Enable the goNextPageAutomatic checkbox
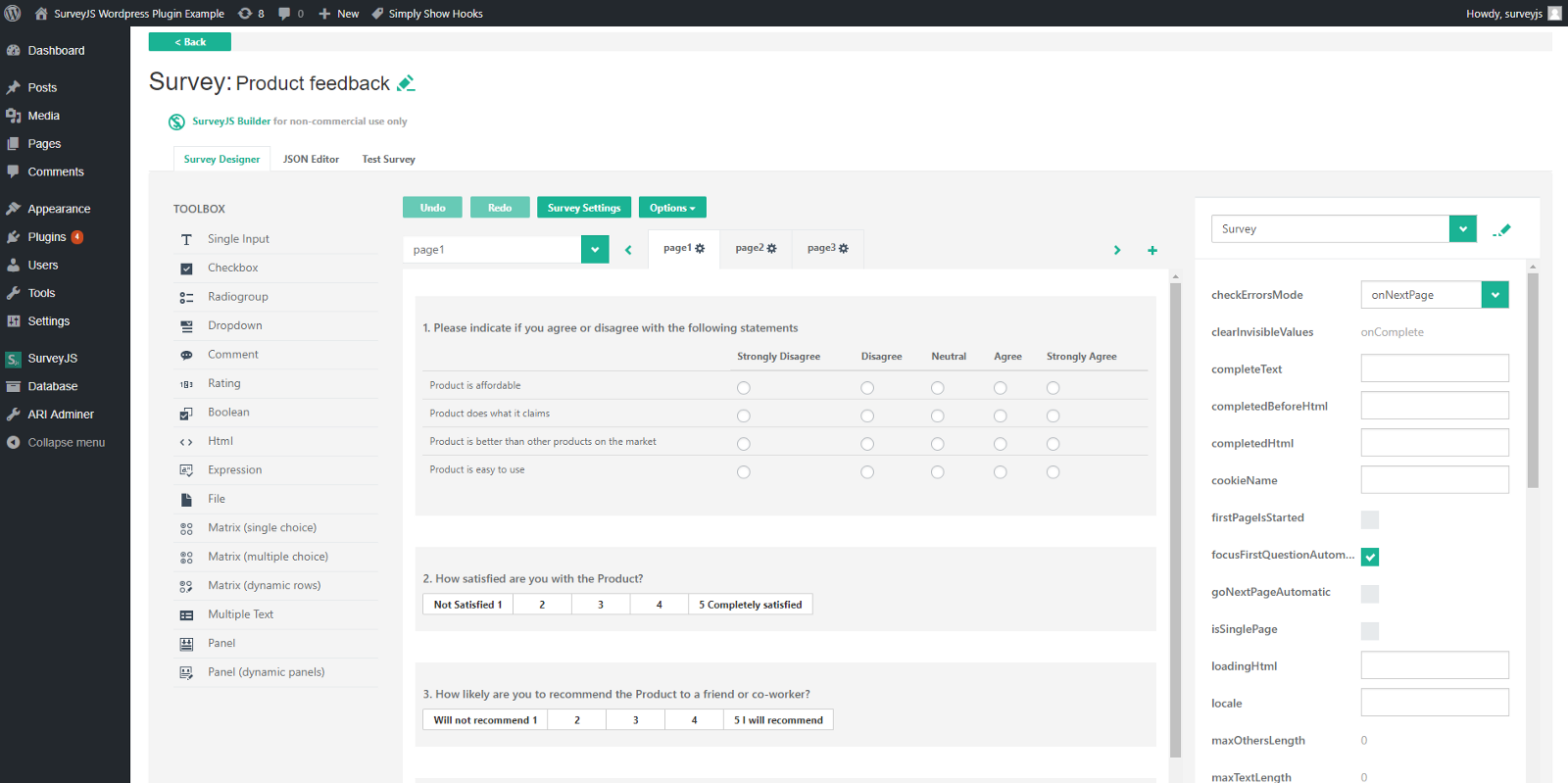Viewport: 1568px width, 783px height. pos(1370,594)
